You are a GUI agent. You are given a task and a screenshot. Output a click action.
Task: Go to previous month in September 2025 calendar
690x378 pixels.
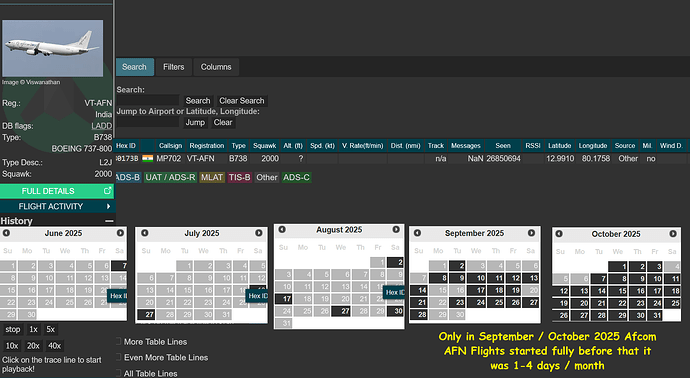[417, 233]
